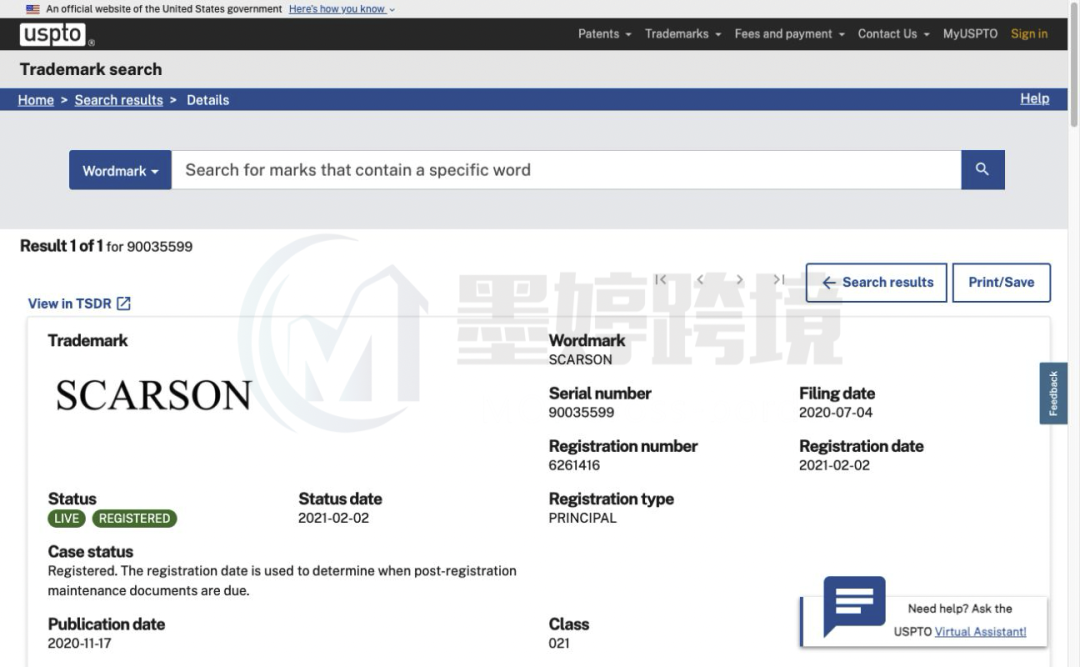
Task: Click the LIVE status badge
Action: [67, 518]
